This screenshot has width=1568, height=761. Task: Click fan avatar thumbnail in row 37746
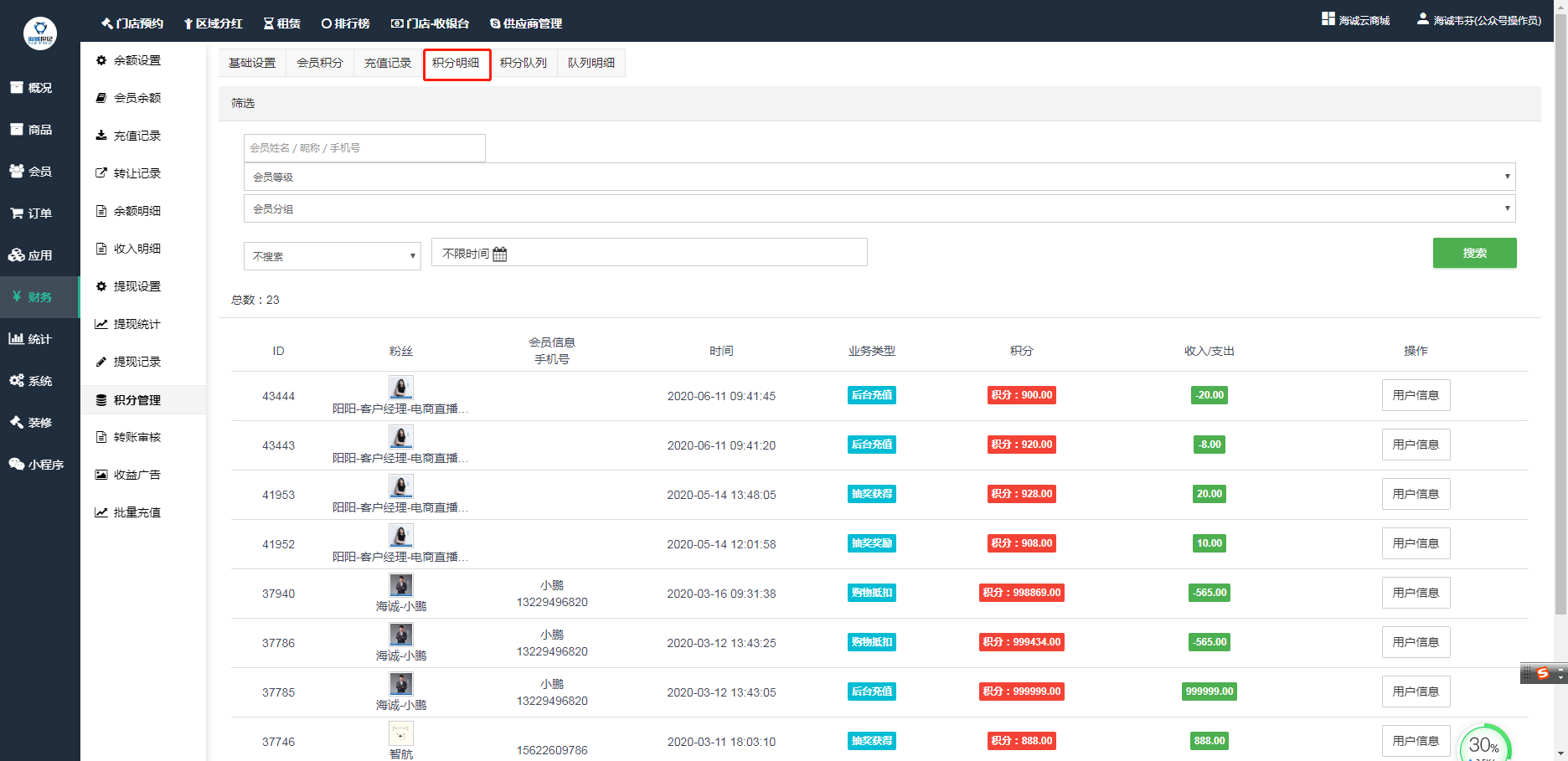pyautogui.click(x=401, y=733)
